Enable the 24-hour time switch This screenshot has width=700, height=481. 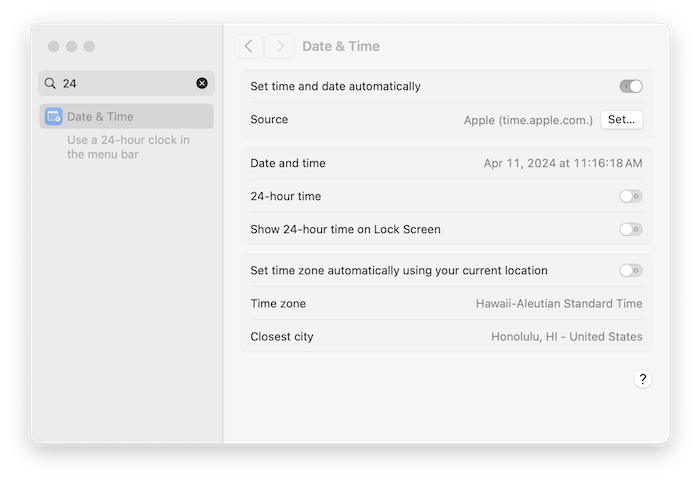tap(631, 196)
